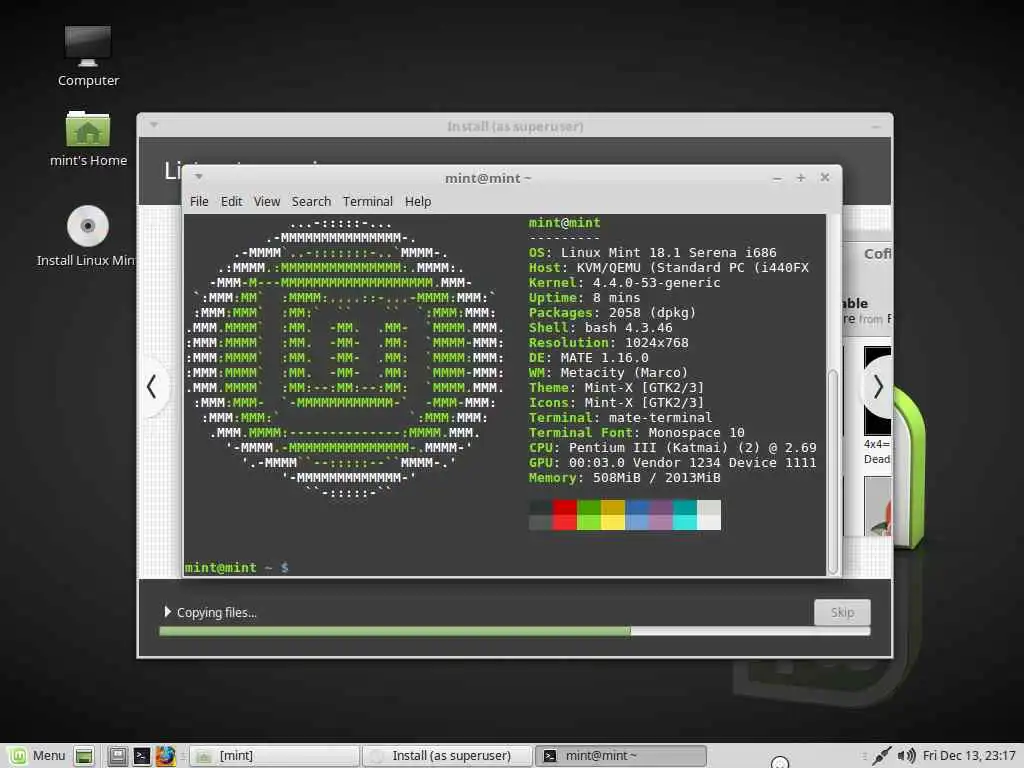Open the Search menu in terminal

click(311, 202)
